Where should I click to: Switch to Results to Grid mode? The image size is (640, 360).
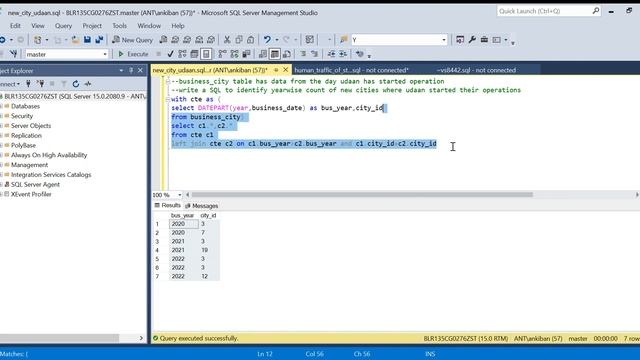[x=275, y=54]
